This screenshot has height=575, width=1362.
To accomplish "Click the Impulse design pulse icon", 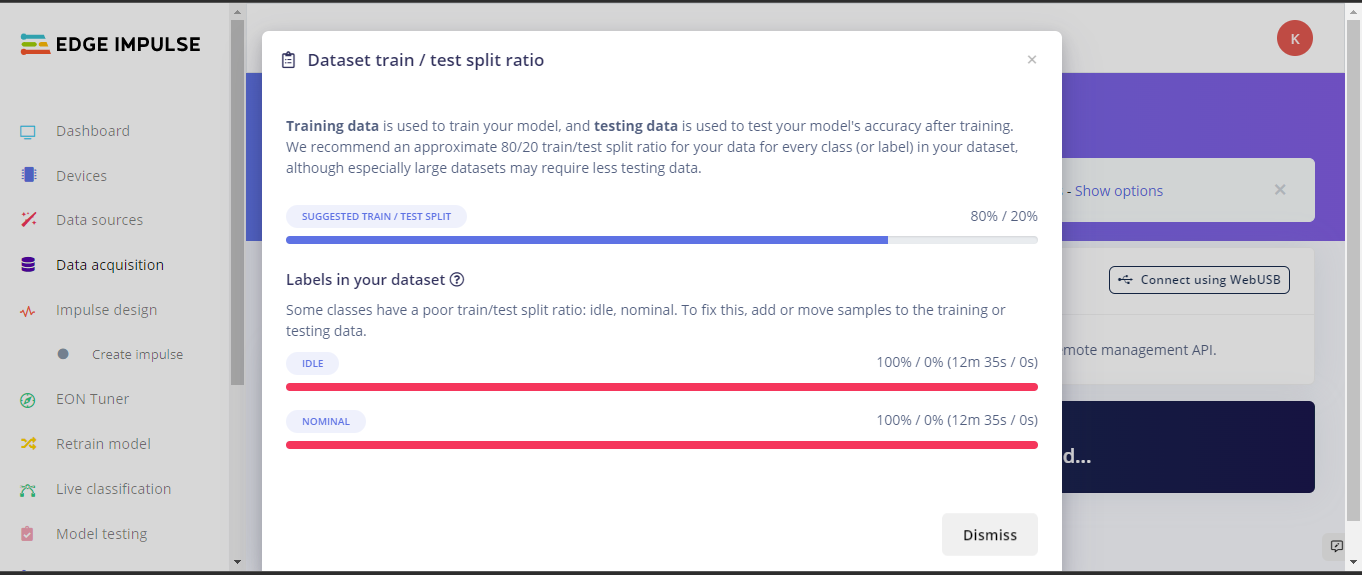I will (x=28, y=310).
